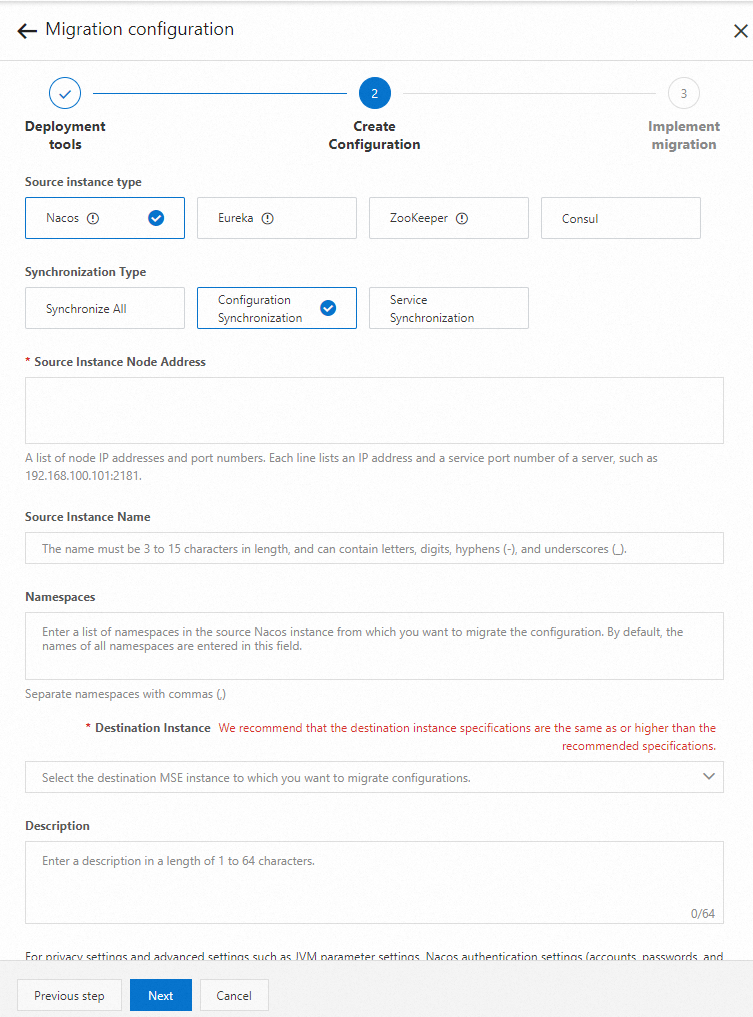
Task: Click the info icon next to Nacos
Action: (x=92, y=218)
